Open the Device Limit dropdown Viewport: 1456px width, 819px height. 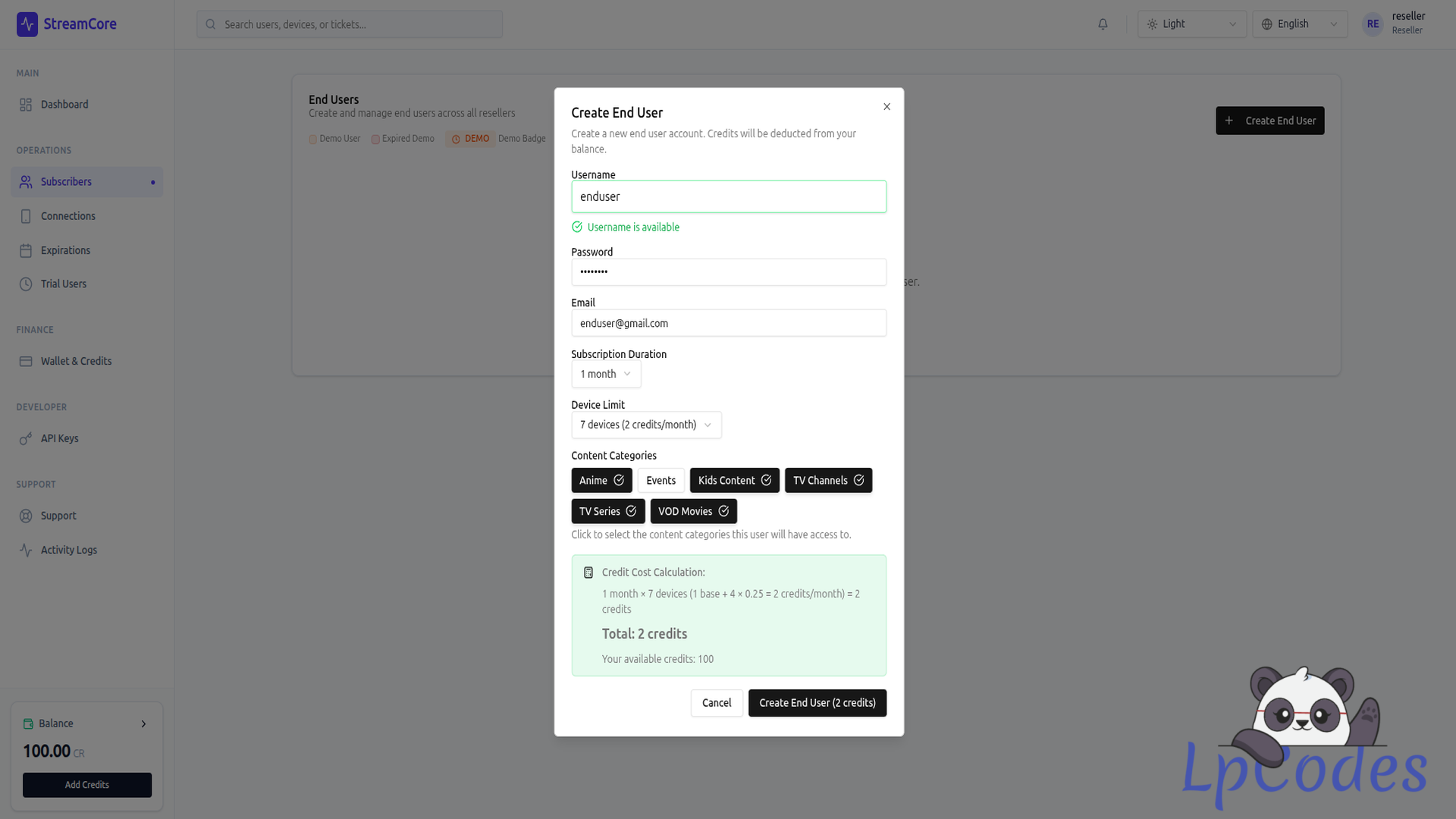(x=646, y=425)
